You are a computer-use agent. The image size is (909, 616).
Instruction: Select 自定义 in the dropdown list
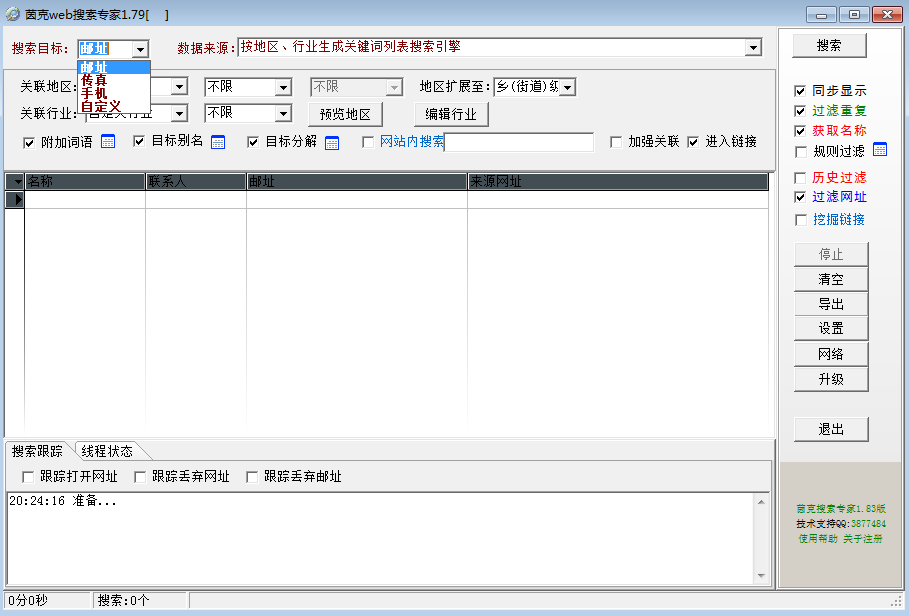coord(114,106)
